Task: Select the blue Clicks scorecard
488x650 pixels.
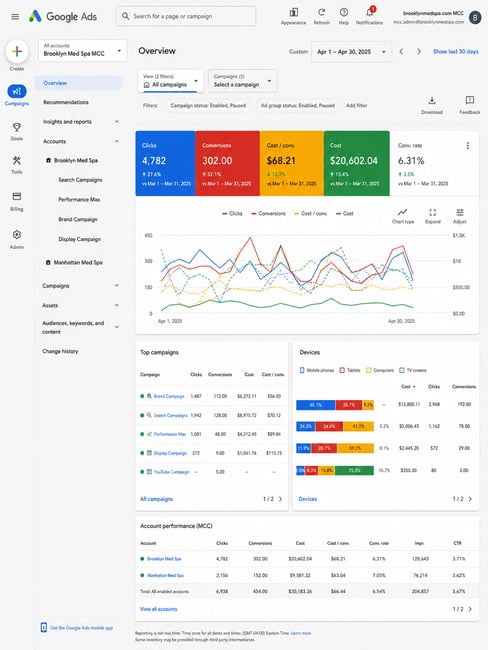Action: pos(165,163)
